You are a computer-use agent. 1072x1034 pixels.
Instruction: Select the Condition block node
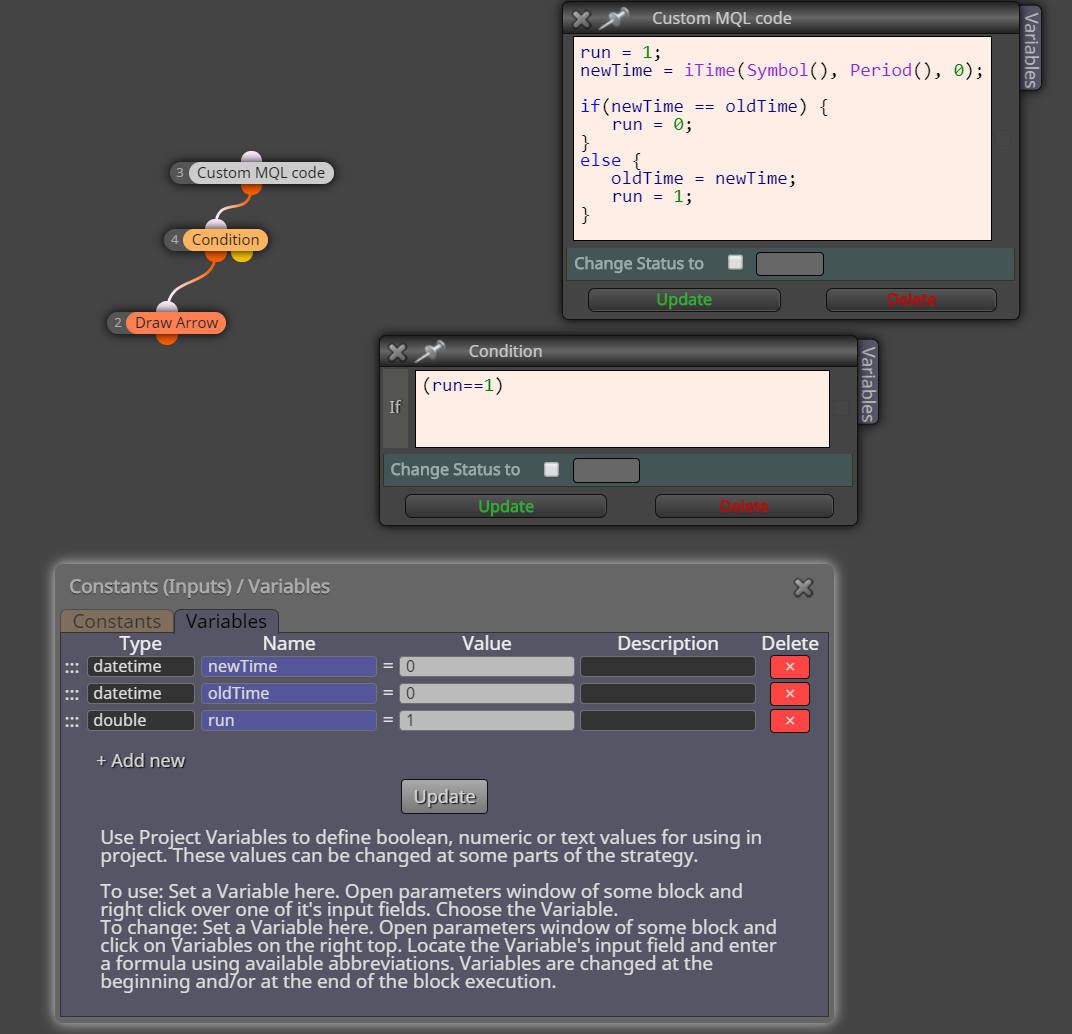(225, 240)
